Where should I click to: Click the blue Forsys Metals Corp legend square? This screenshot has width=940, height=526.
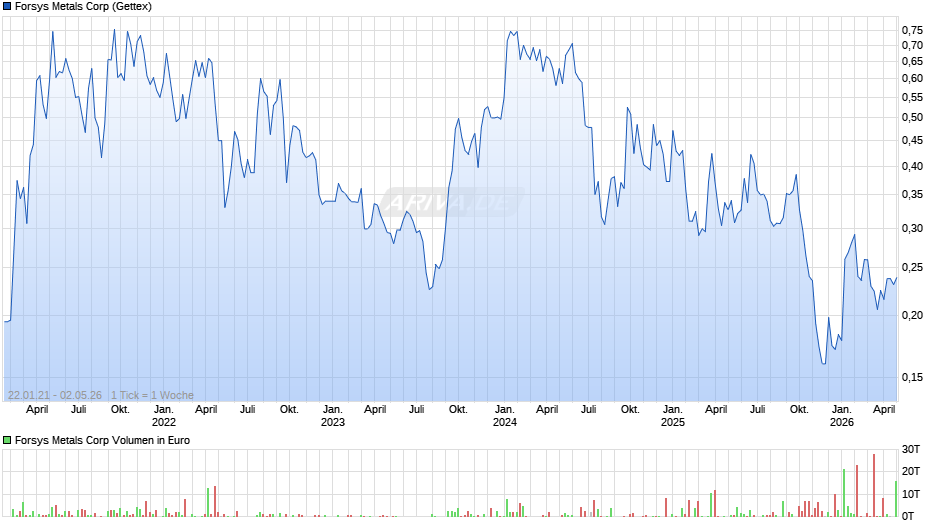point(7,7)
